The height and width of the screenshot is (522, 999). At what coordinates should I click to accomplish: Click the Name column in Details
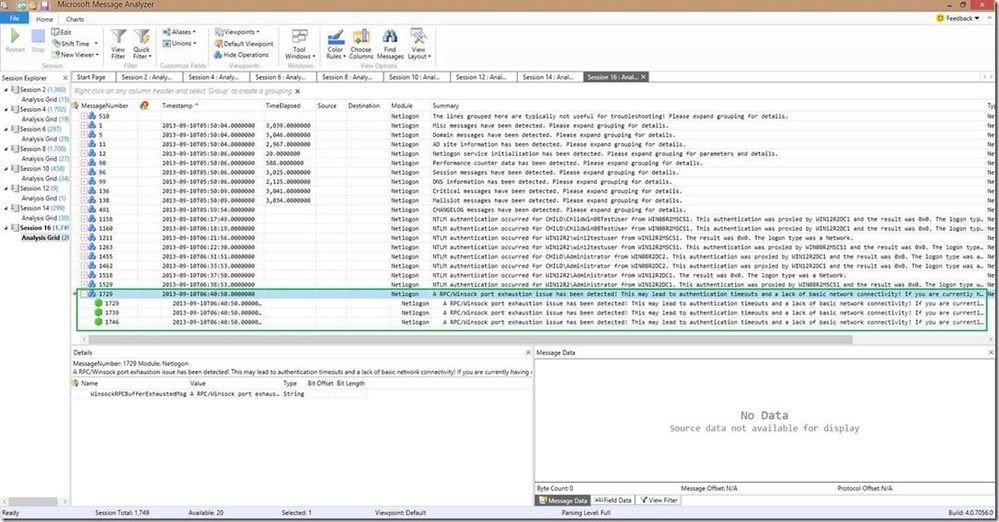click(89, 383)
